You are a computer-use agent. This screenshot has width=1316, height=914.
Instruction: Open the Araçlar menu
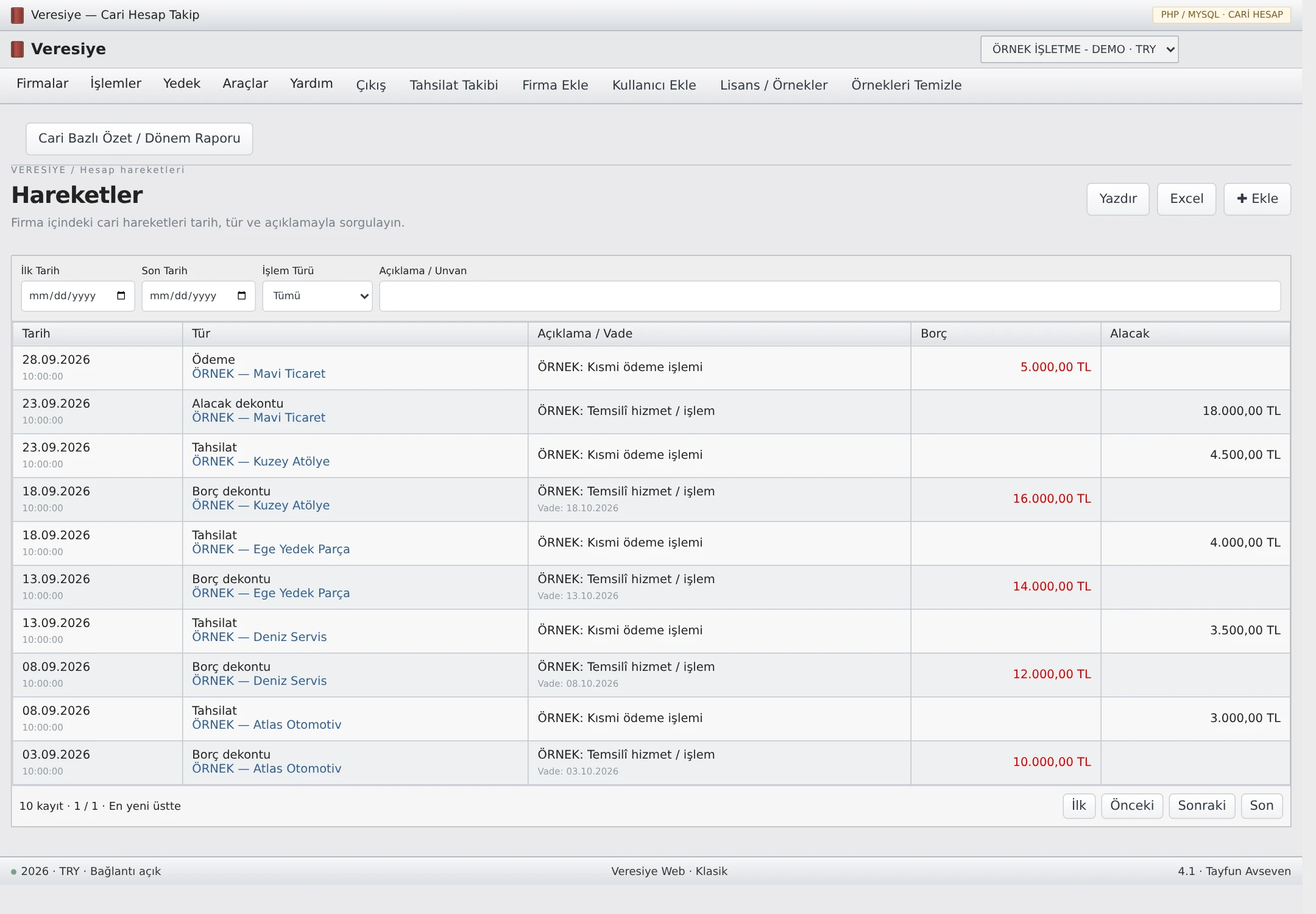pos(246,83)
